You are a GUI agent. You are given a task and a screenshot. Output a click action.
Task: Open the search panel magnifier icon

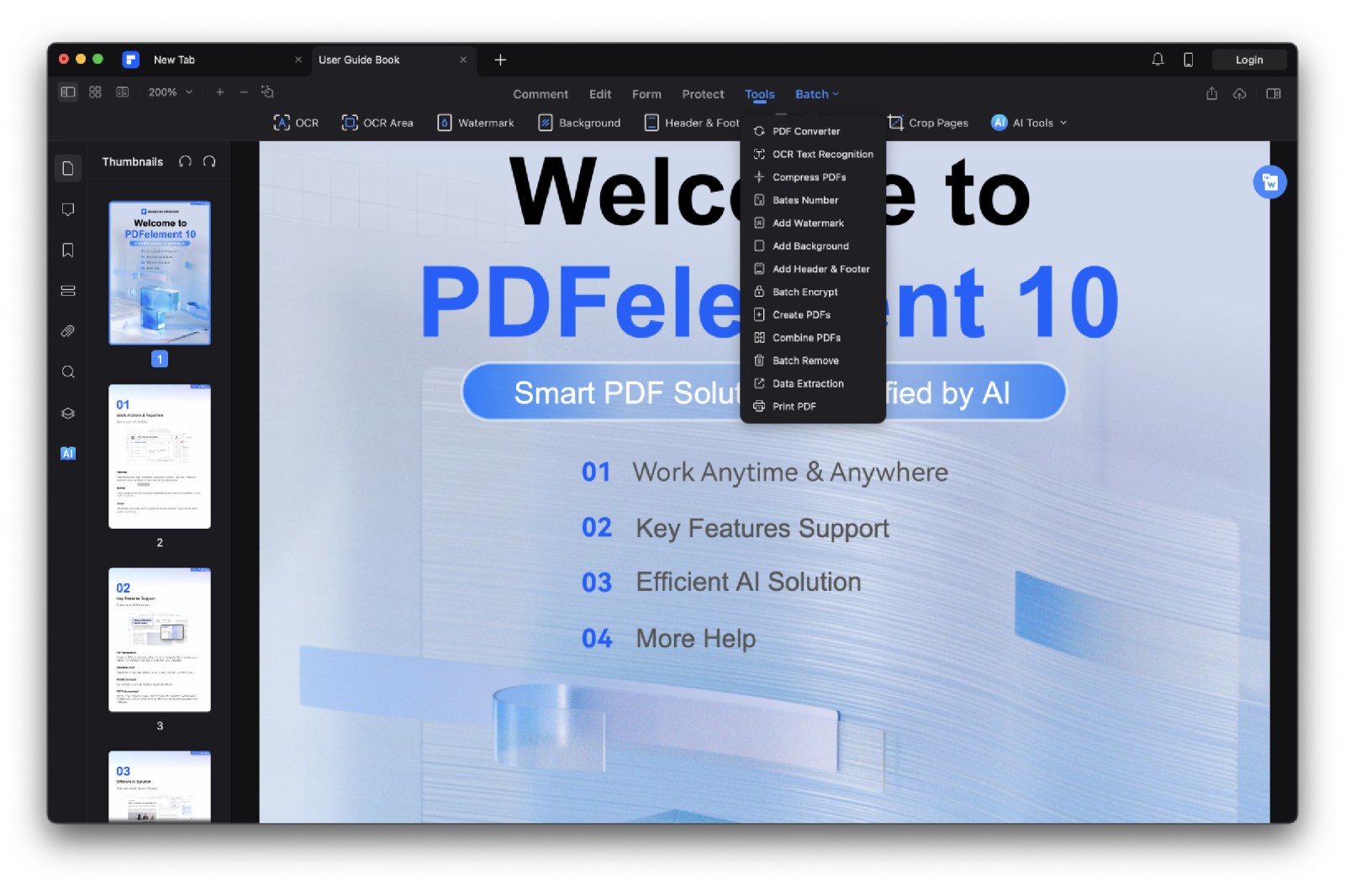68,372
